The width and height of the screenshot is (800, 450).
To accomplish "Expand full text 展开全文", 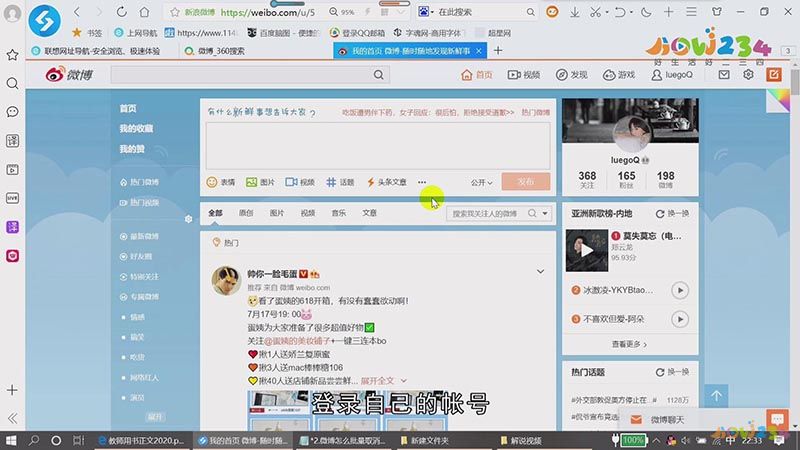I will (x=383, y=381).
